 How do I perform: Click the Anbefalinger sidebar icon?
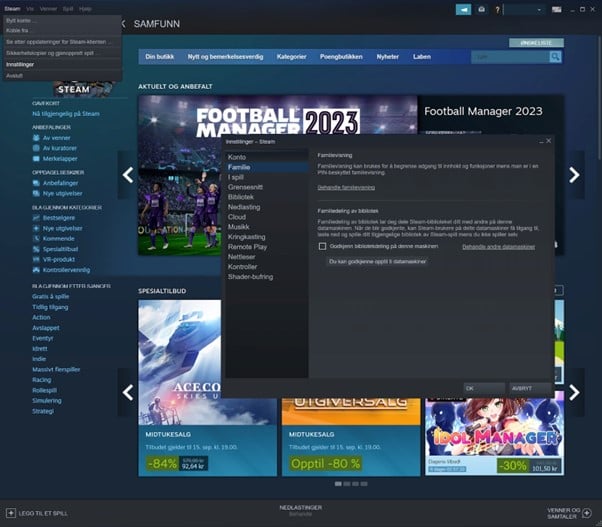(36, 183)
